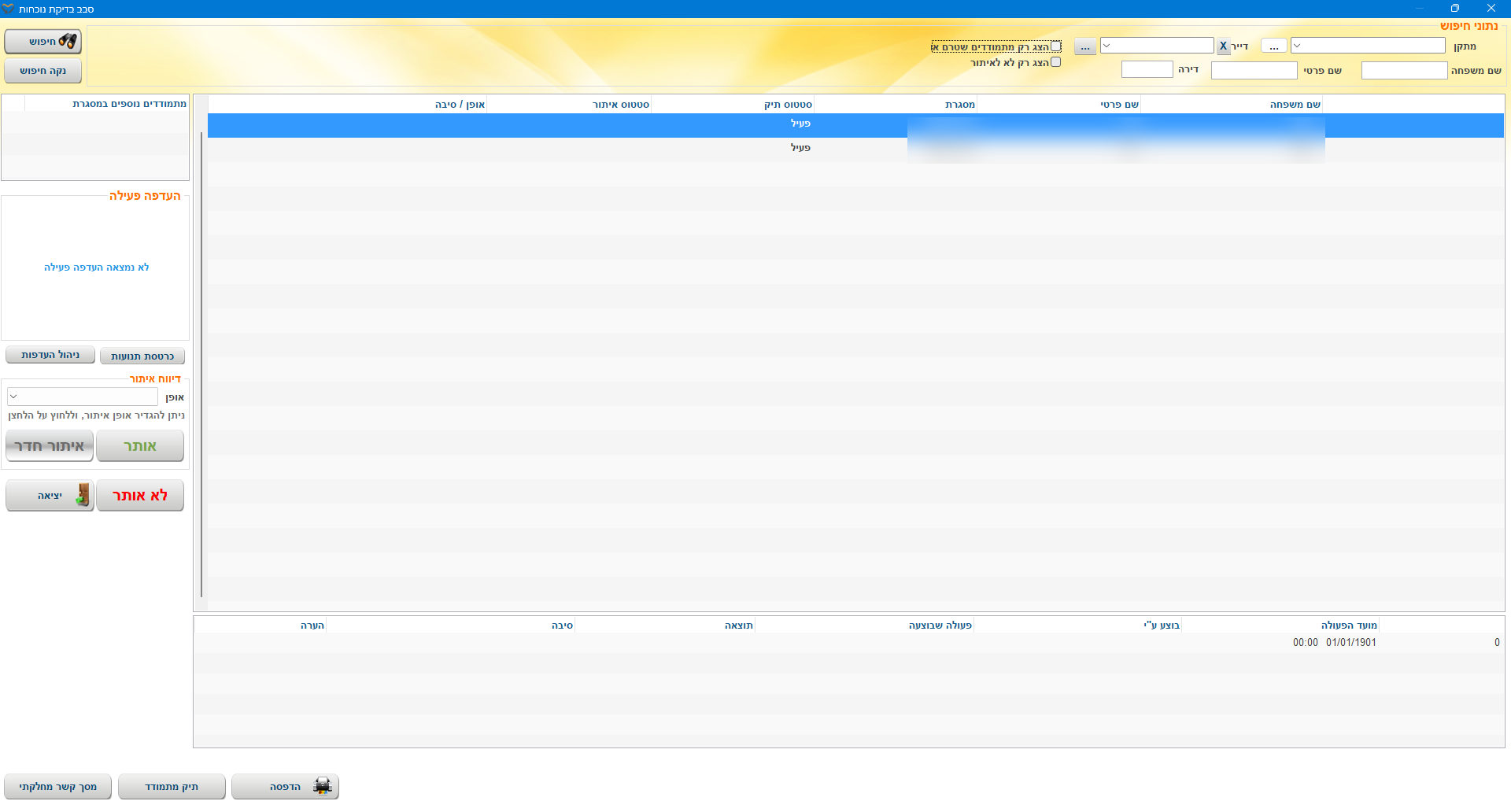Open תיק מתמודד at the bottom
The height and width of the screenshot is (812, 1511).
coord(172,787)
